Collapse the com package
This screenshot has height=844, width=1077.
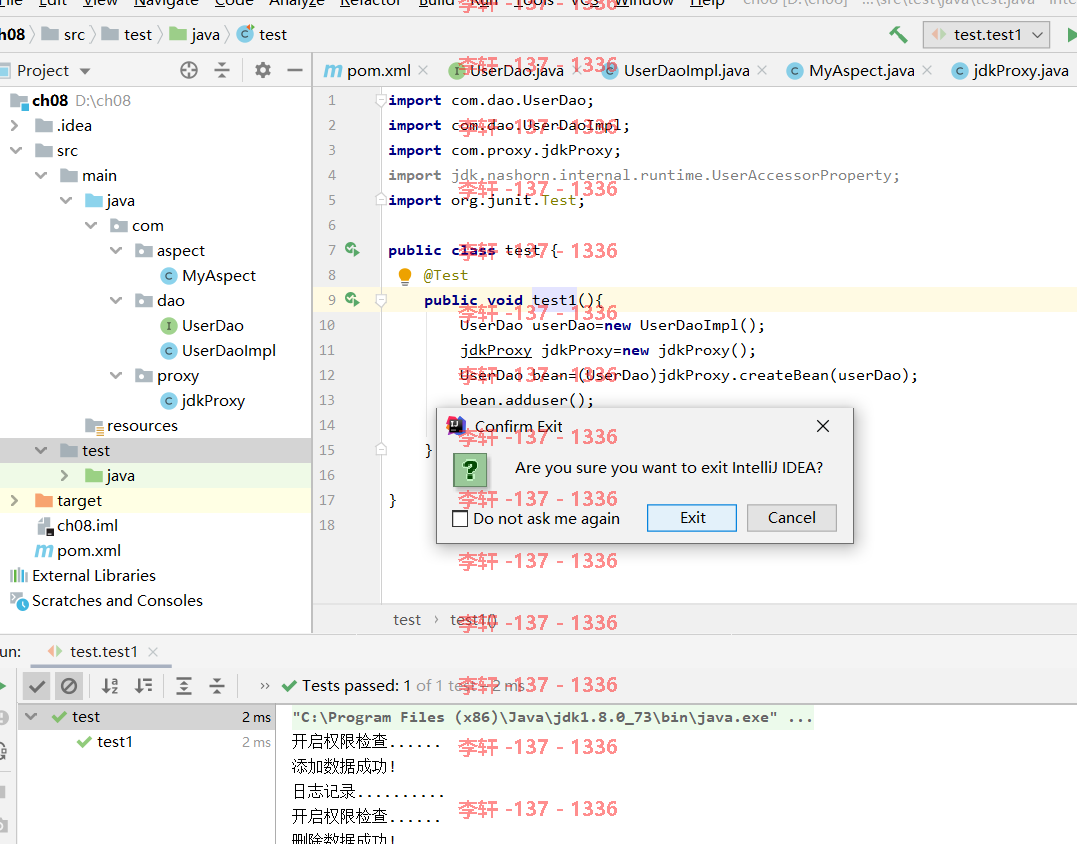[91, 225]
